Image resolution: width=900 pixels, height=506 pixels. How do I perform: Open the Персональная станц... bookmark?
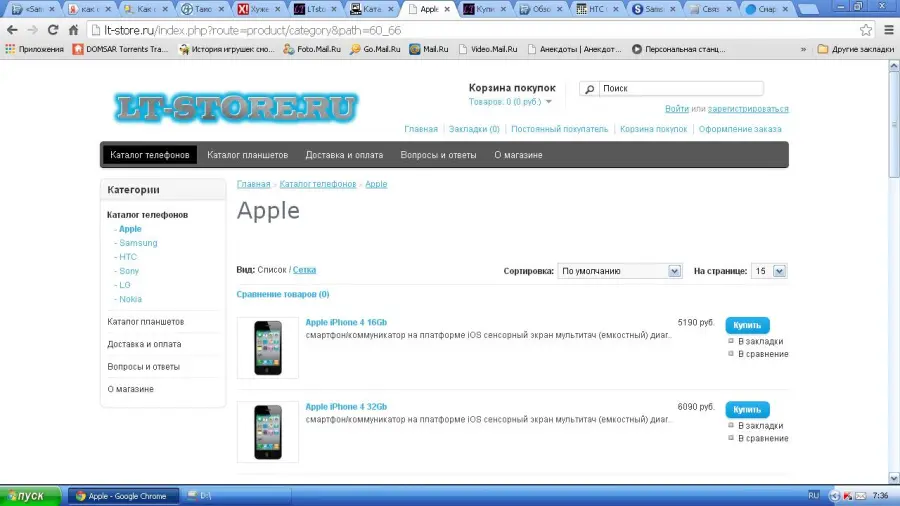678,49
